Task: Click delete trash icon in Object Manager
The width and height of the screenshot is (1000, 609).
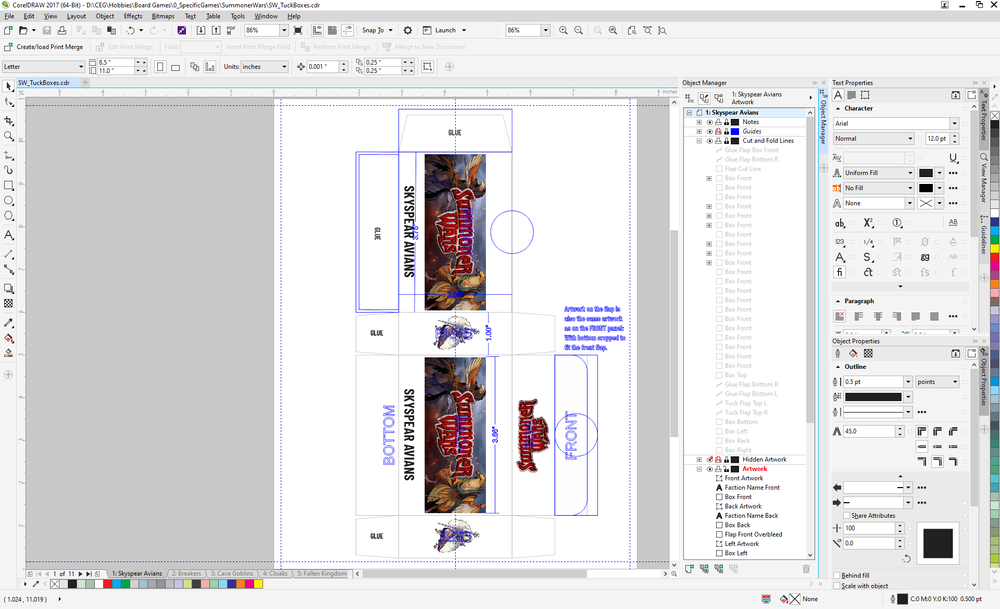Action: 806,568
